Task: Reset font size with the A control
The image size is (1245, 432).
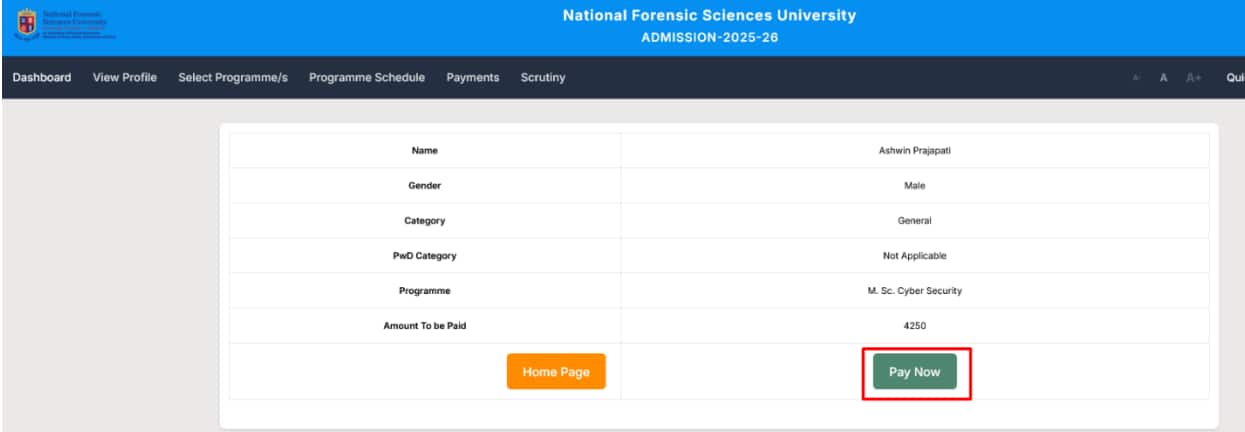Action: 1164,78
